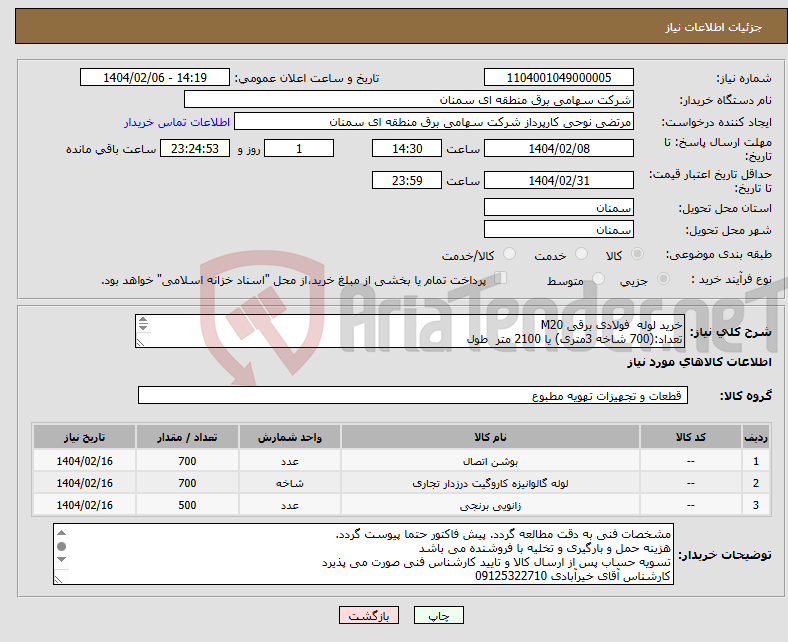The width and height of the screenshot is (788, 642).
Task: Click the remaining time countdown 23:24:53
Action: tap(195, 148)
